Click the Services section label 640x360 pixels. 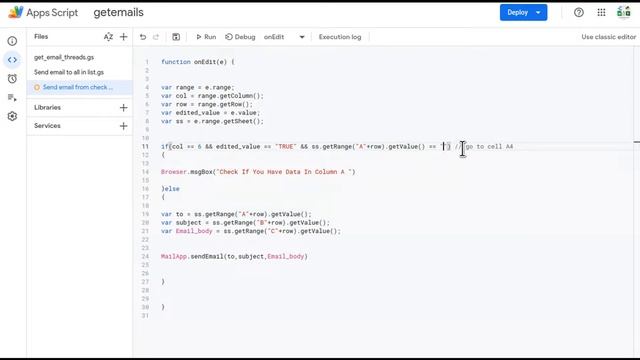(x=47, y=126)
